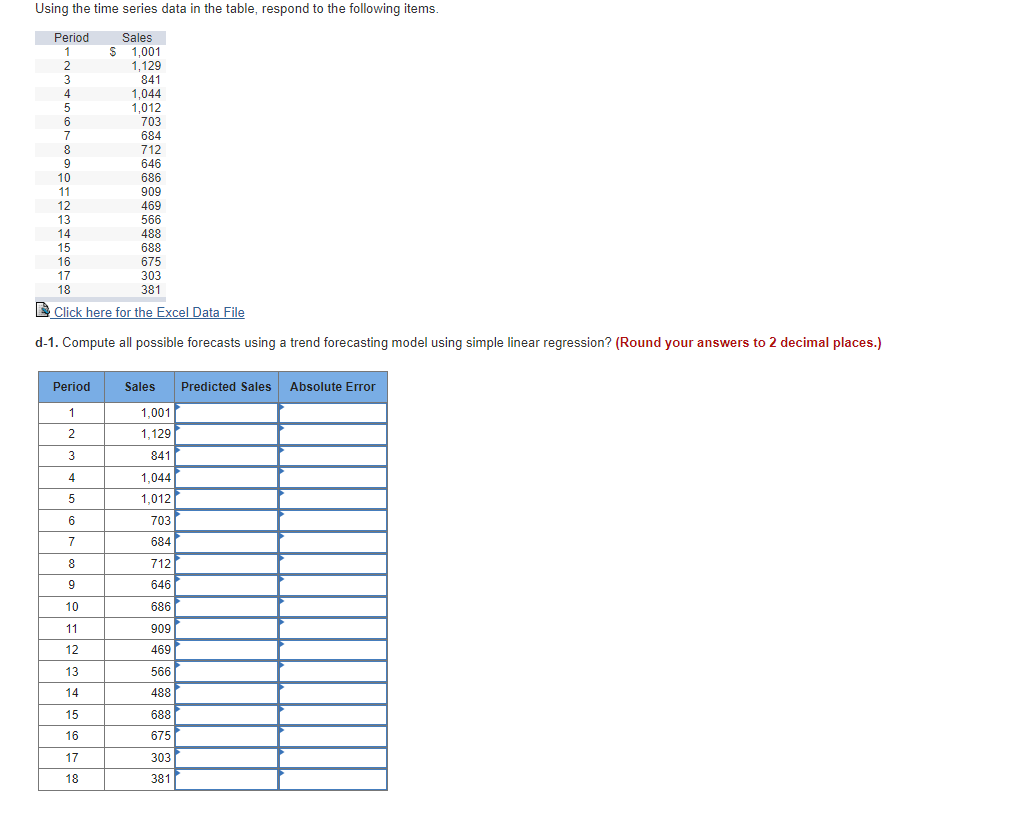Image resolution: width=1016 pixels, height=825 pixels.
Task: Select Predicted Sales input for period 15
Action: point(227,715)
